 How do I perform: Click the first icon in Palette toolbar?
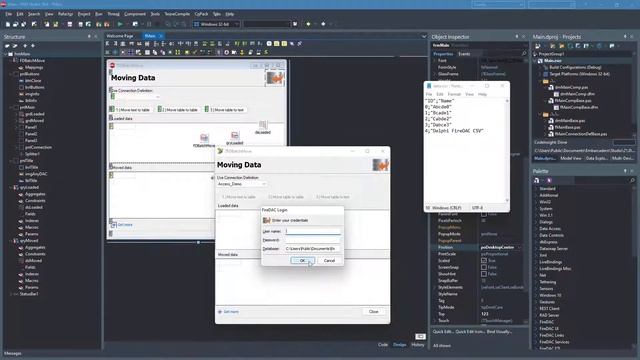pos(537,180)
